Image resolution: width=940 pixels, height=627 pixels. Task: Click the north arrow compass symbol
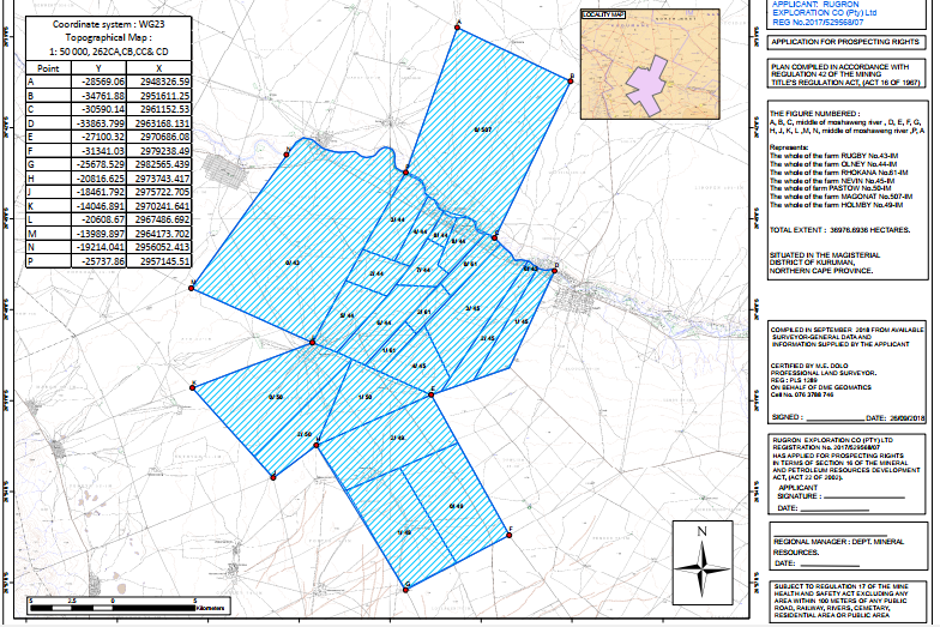(x=707, y=562)
